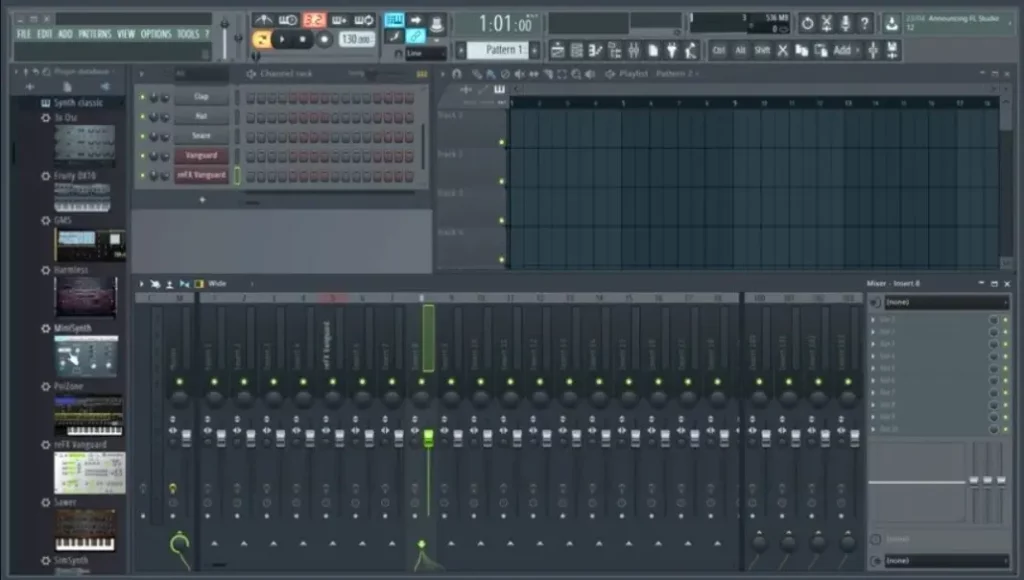Click the slice tool in the Playlist
Image resolution: width=1024 pixels, height=580 pixels.
click(x=548, y=73)
